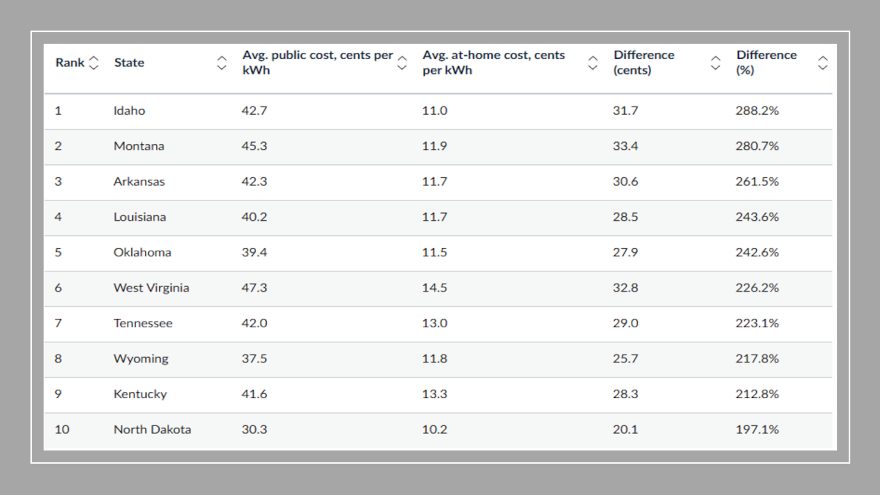Click the West Virginia state cell
The width and height of the screenshot is (880, 495).
pyautogui.click(x=151, y=288)
